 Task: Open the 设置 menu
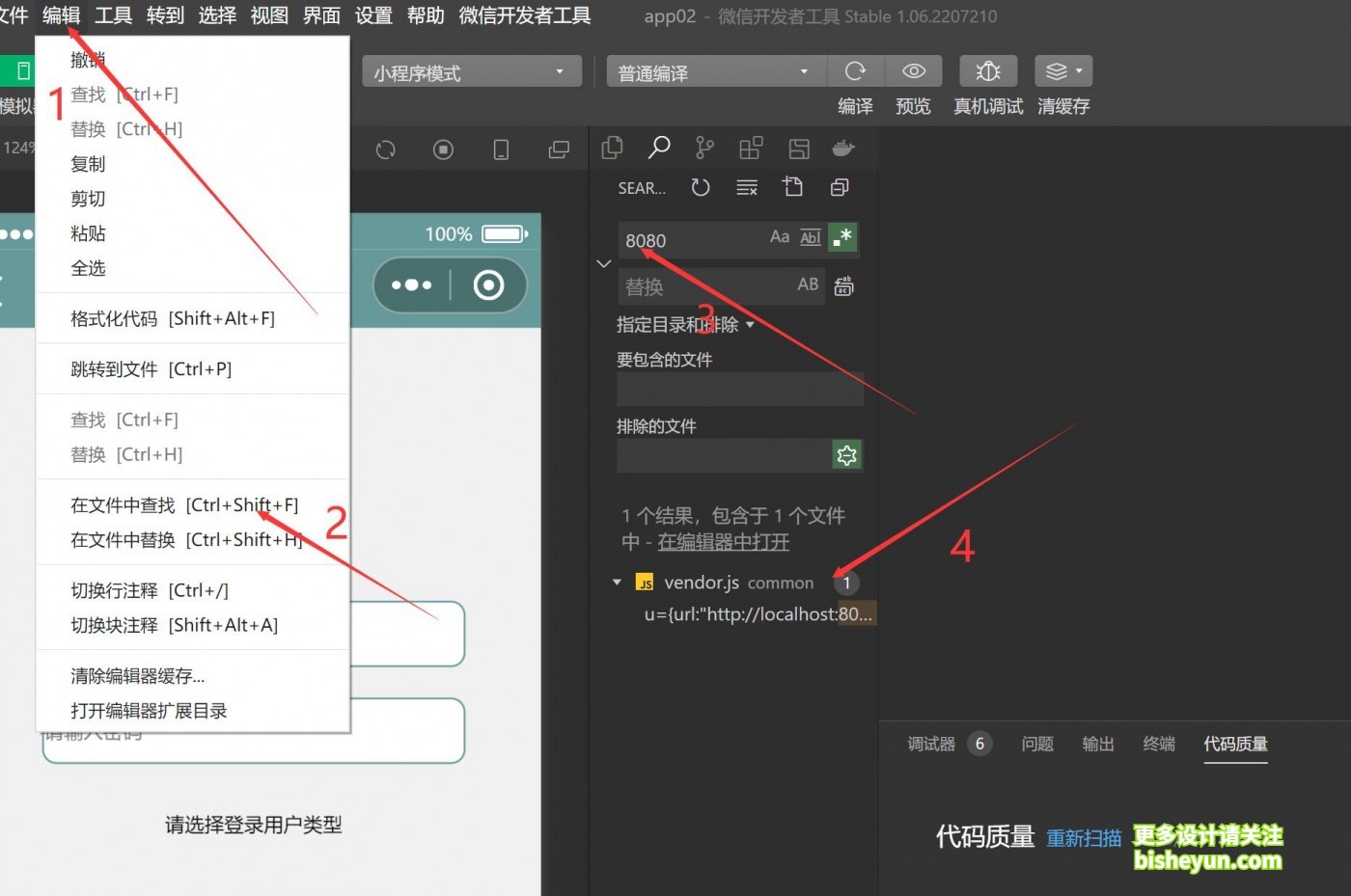pyautogui.click(x=373, y=15)
